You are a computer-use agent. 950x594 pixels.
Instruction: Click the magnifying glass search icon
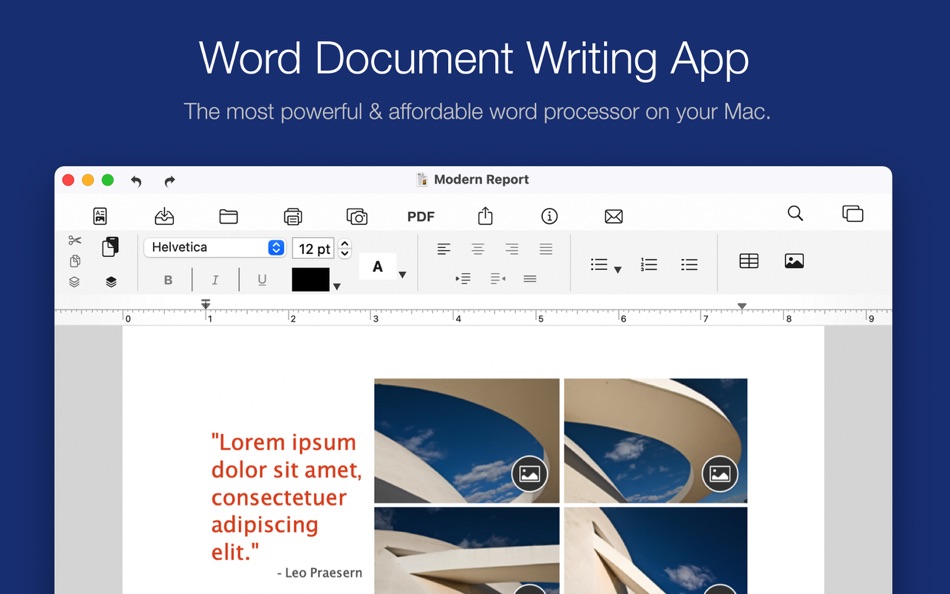tap(796, 213)
